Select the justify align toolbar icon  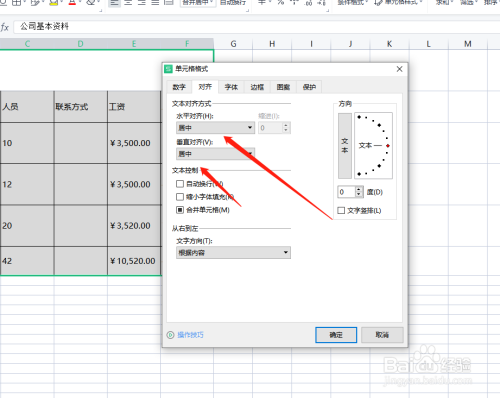pos(155,3)
